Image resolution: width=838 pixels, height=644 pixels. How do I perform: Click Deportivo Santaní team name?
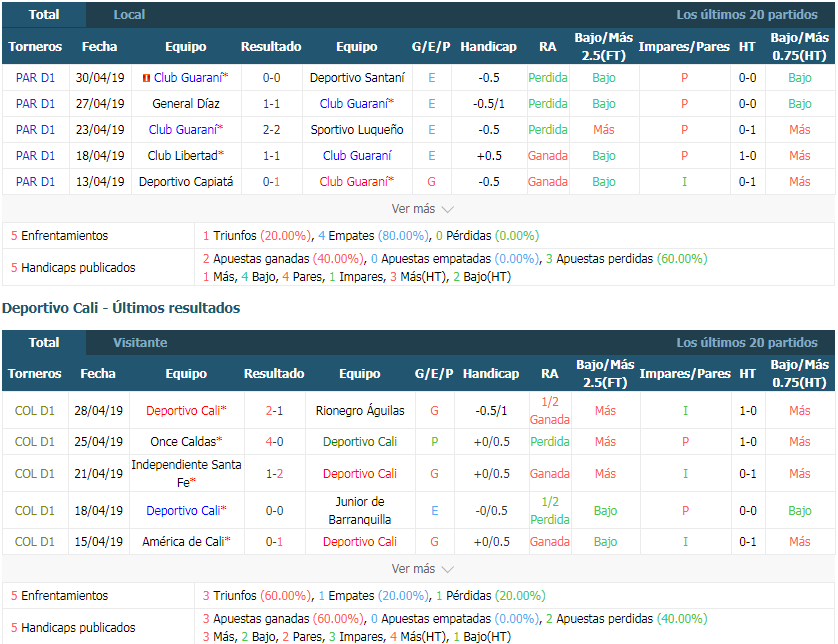[x=357, y=78]
